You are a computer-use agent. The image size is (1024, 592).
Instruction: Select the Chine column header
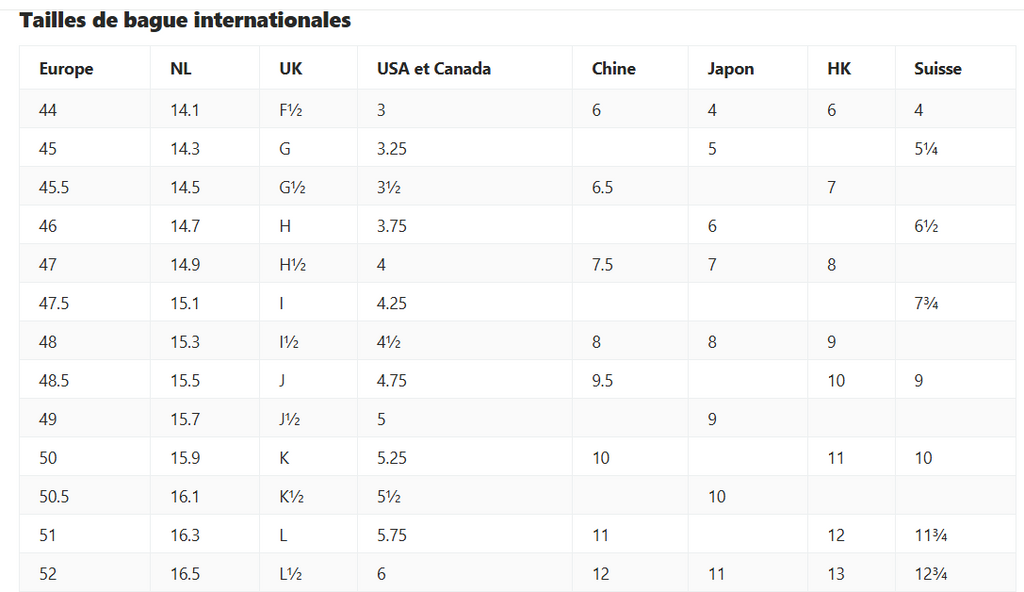coord(614,69)
